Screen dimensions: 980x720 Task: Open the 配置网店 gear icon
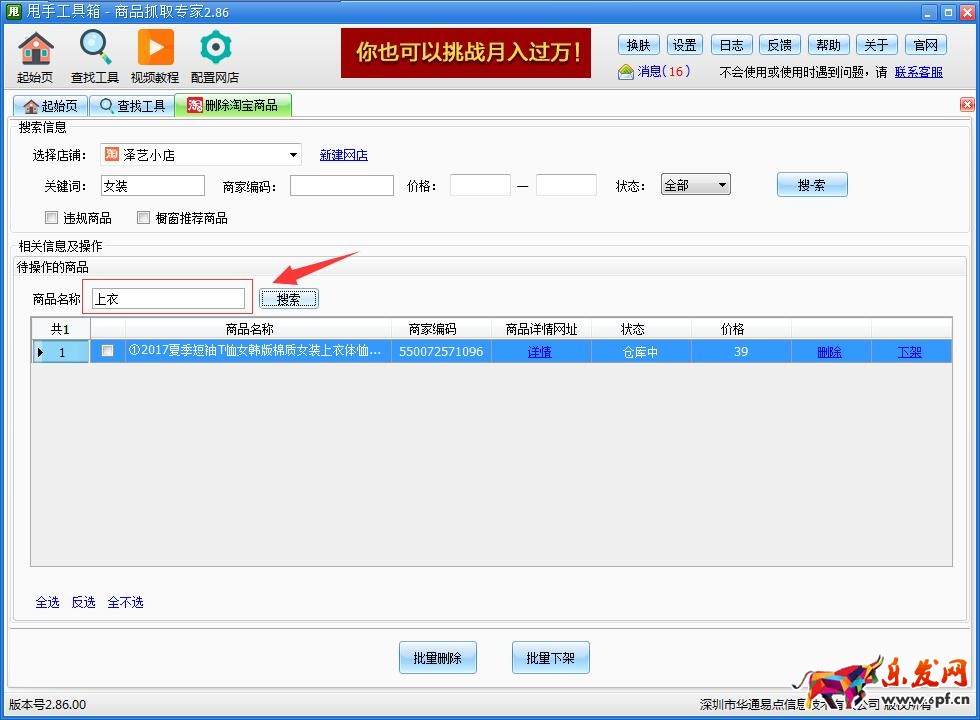[x=215, y=48]
